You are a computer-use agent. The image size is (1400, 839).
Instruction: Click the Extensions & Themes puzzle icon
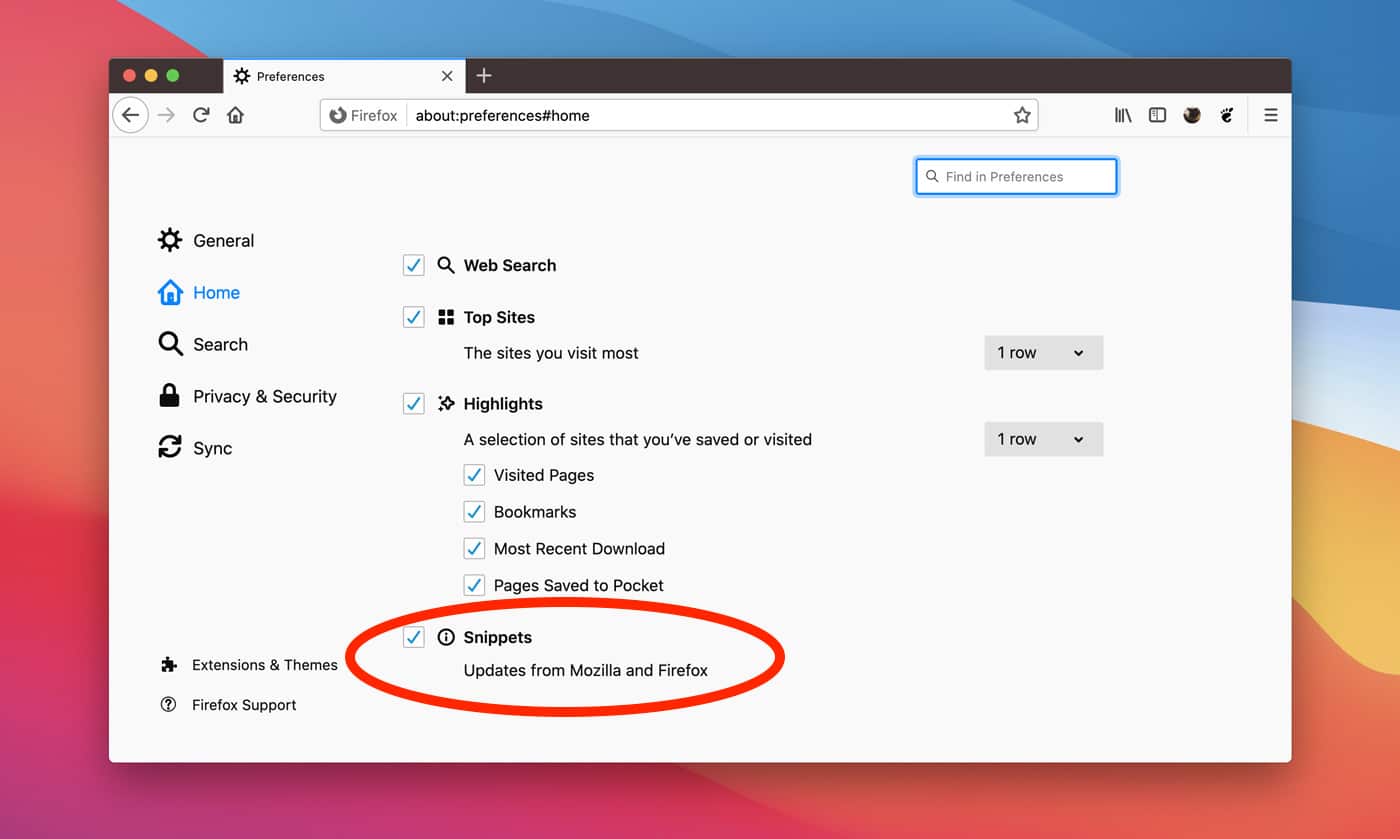[168, 665]
